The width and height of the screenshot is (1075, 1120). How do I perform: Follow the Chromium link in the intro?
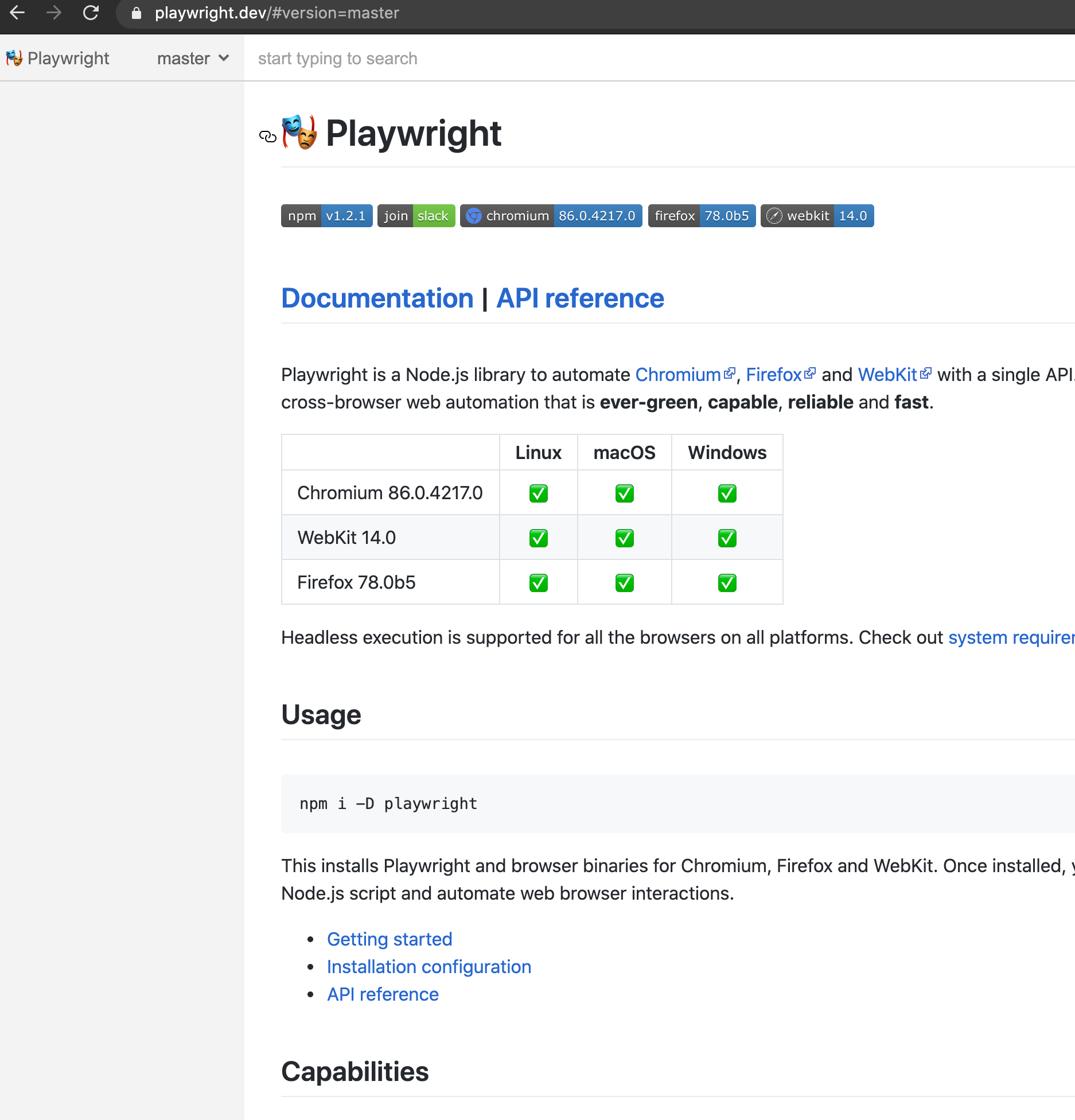pyautogui.click(x=677, y=374)
